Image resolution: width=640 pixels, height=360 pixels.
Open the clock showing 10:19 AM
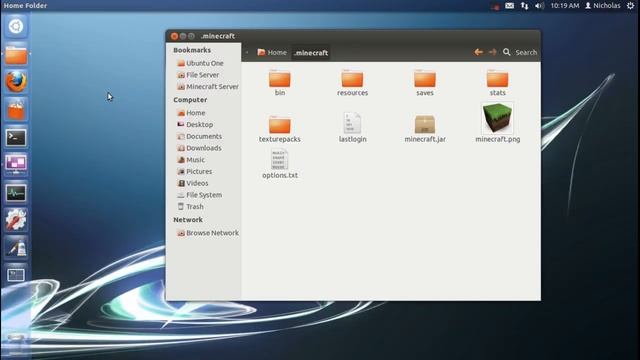tap(564, 6)
